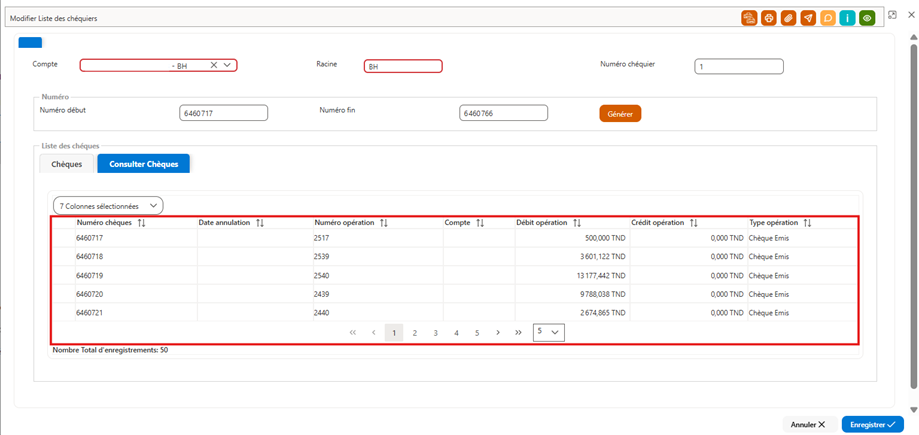Image resolution: width=919 pixels, height=435 pixels.
Task: Open comments via the chat bubble icon
Action: (828, 18)
